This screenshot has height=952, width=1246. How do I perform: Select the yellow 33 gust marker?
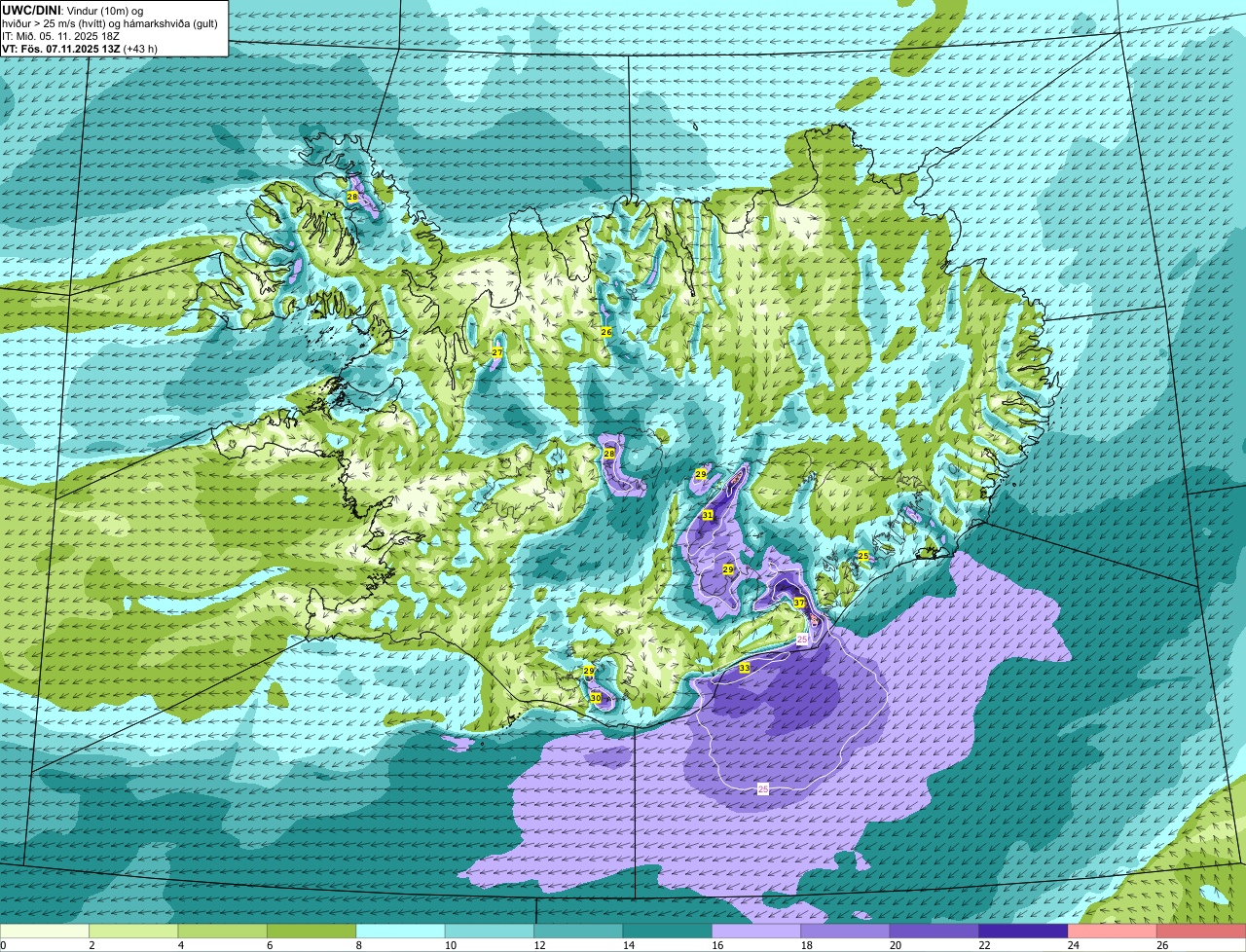tap(745, 668)
